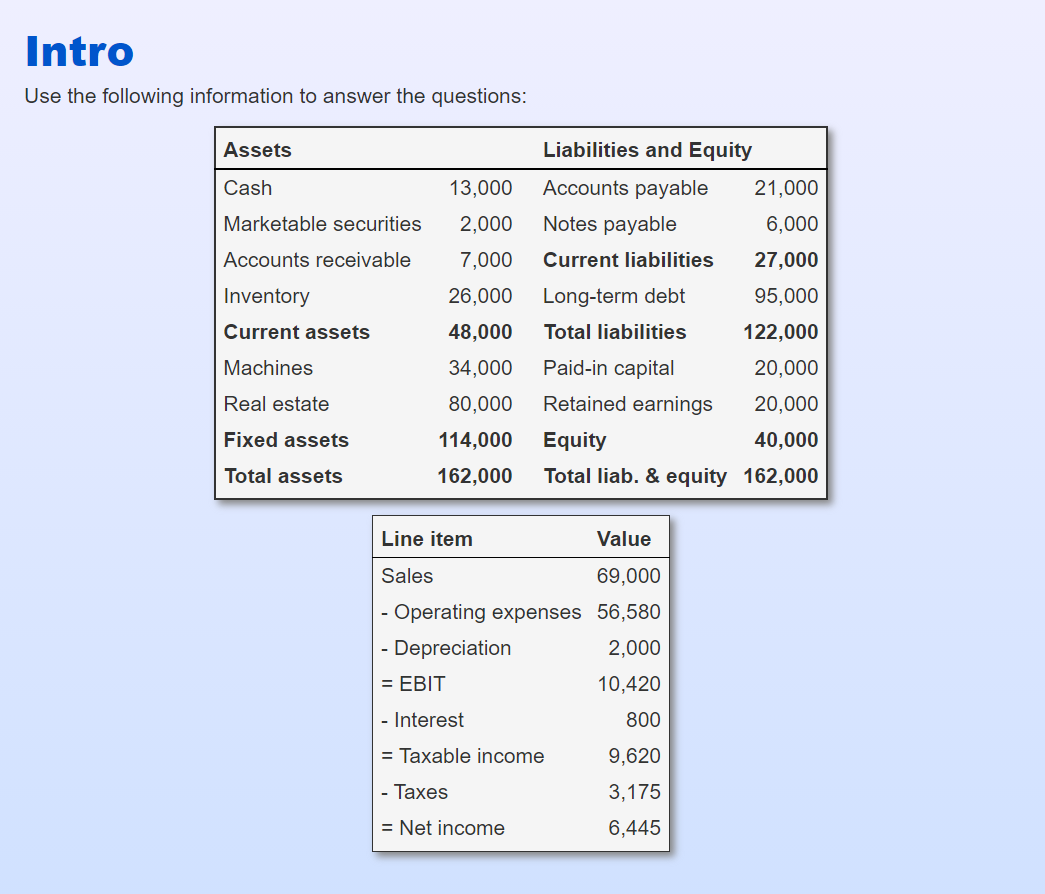
Task: Select the Marketable securities label
Action: tap(322, 224)
